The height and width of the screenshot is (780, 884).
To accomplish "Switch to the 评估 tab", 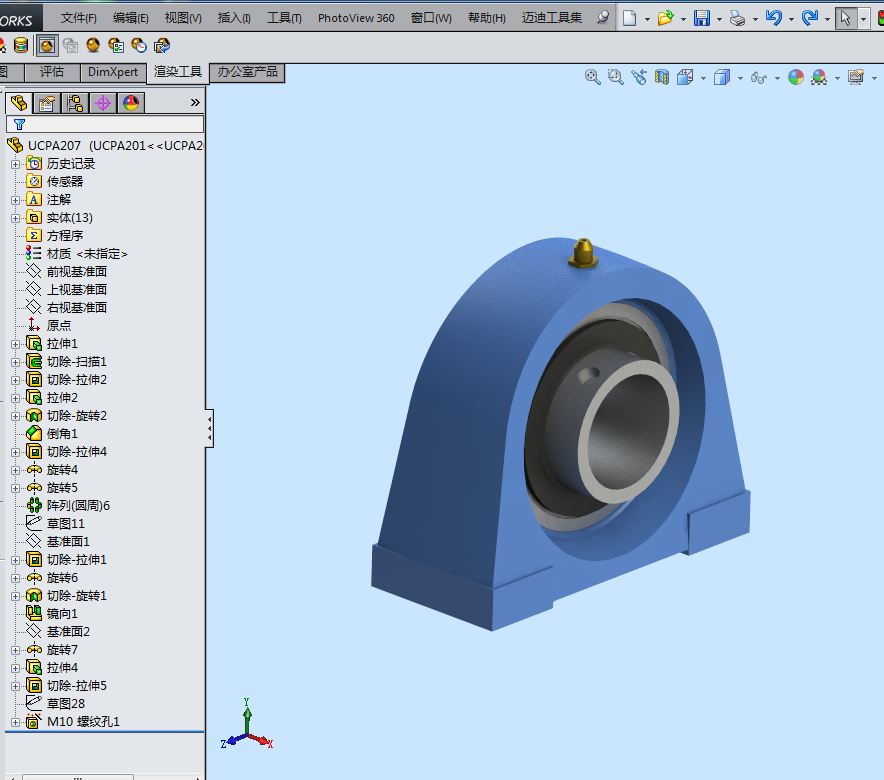I will click(52, 72).
